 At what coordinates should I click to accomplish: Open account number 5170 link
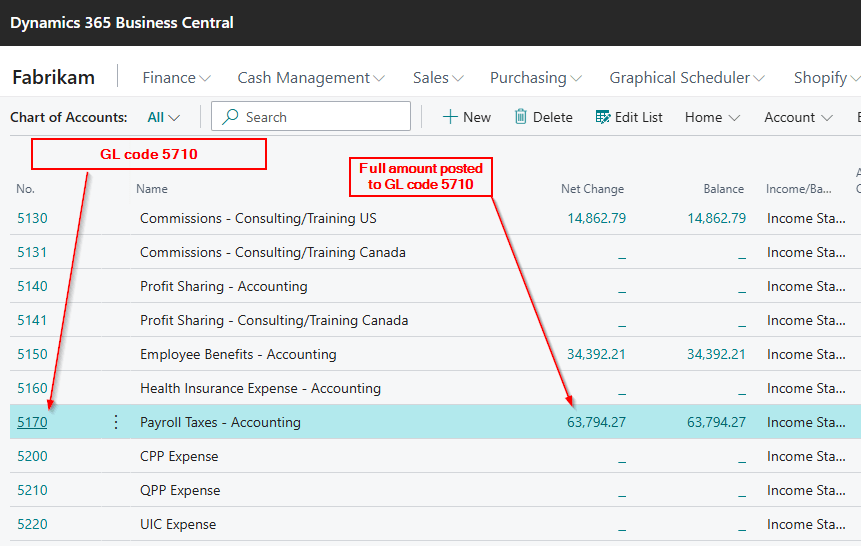pyautogui.click(x=32, y=422)
